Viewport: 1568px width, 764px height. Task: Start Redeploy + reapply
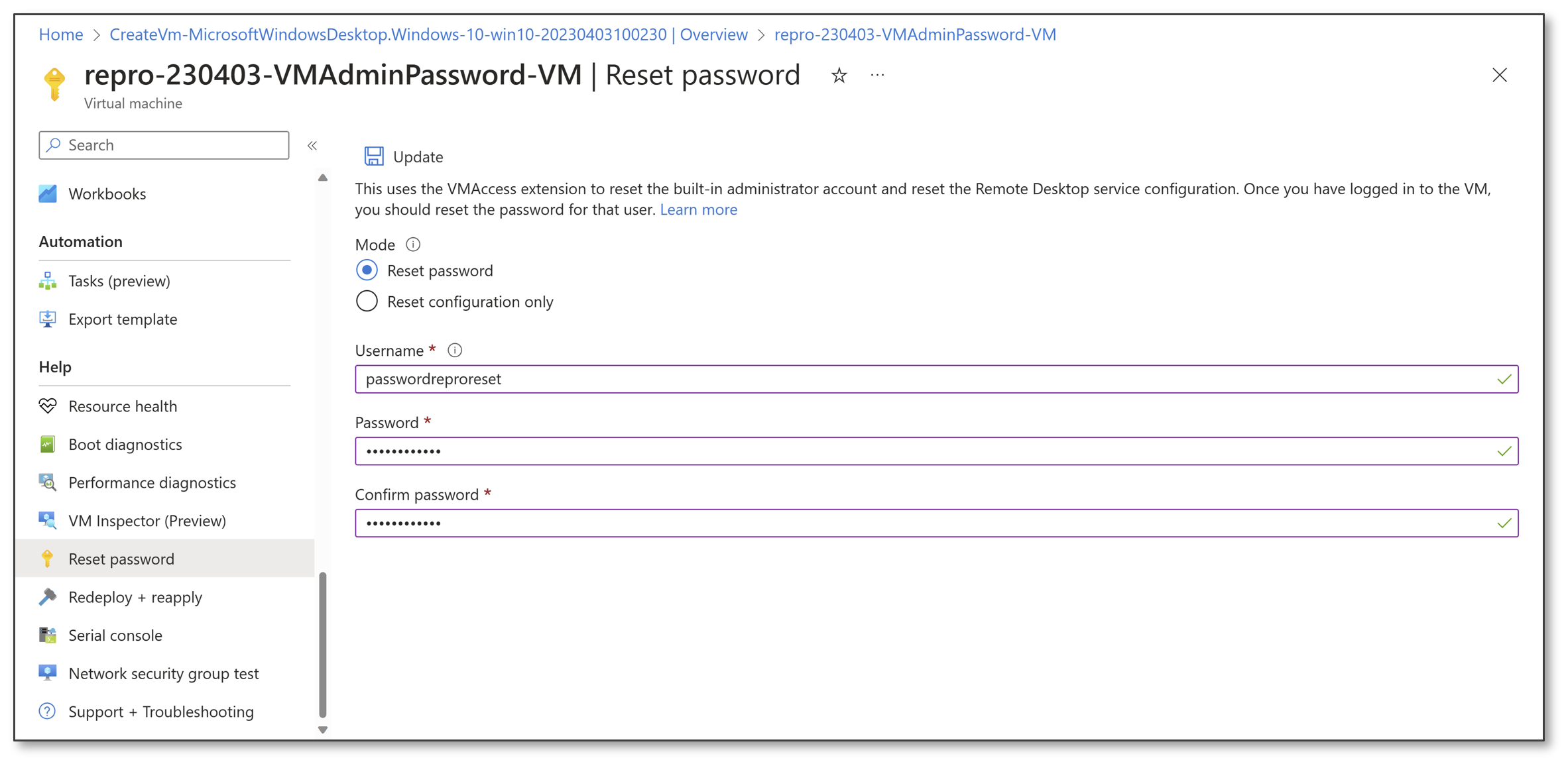click(135, 597)
